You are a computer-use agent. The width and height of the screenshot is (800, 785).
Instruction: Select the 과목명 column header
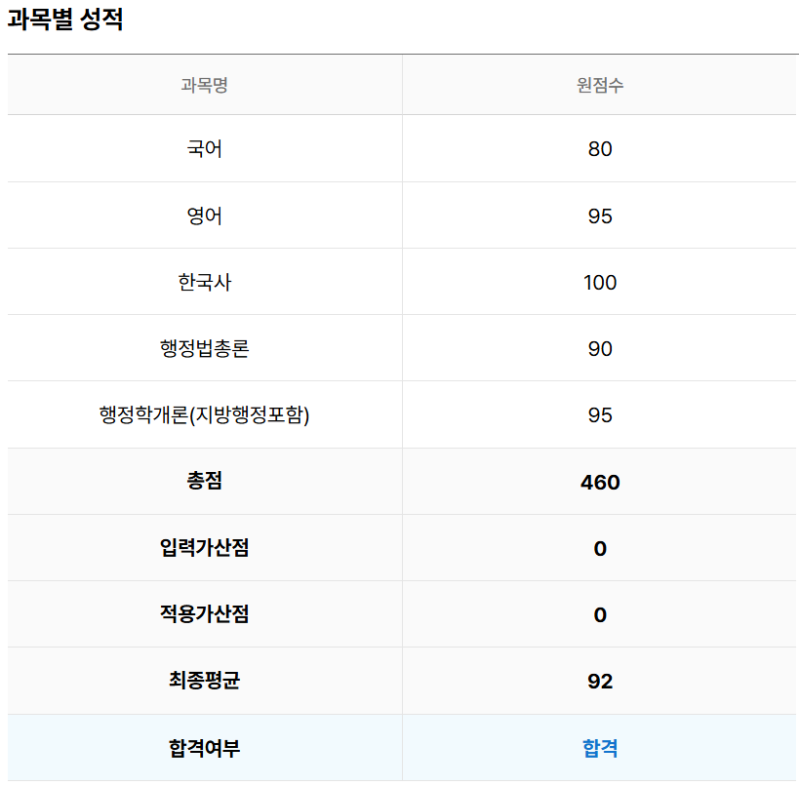pos(205,85)
